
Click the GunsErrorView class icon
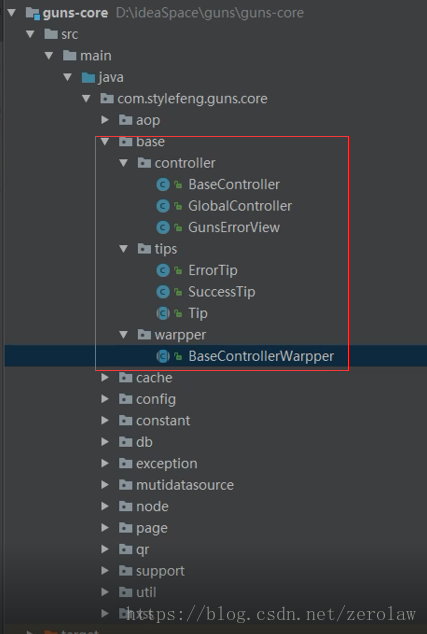pos(163,228)
